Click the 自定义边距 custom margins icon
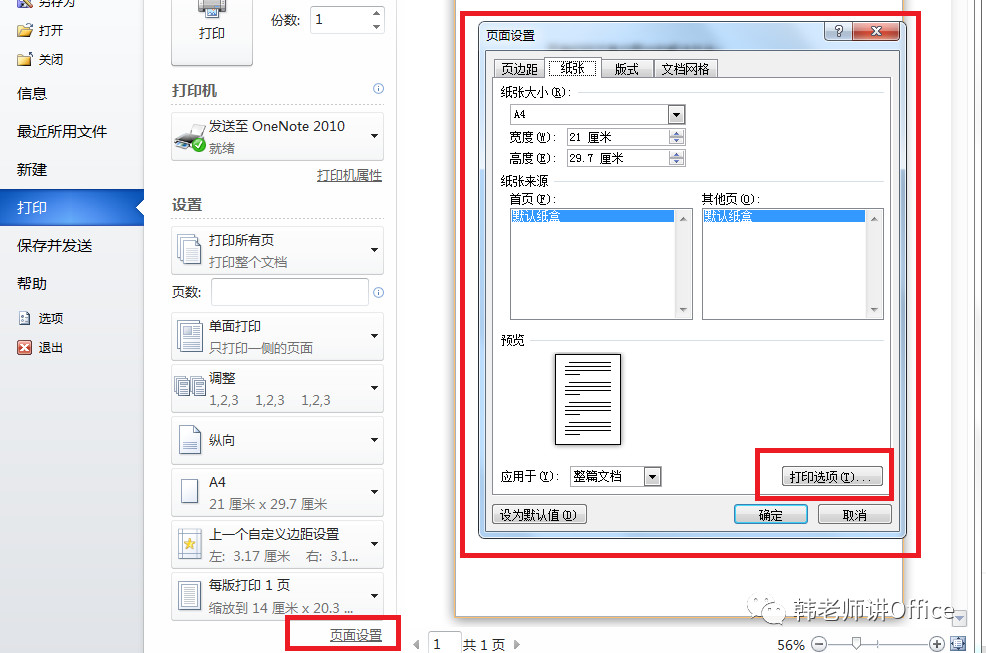 coord(190,544)
